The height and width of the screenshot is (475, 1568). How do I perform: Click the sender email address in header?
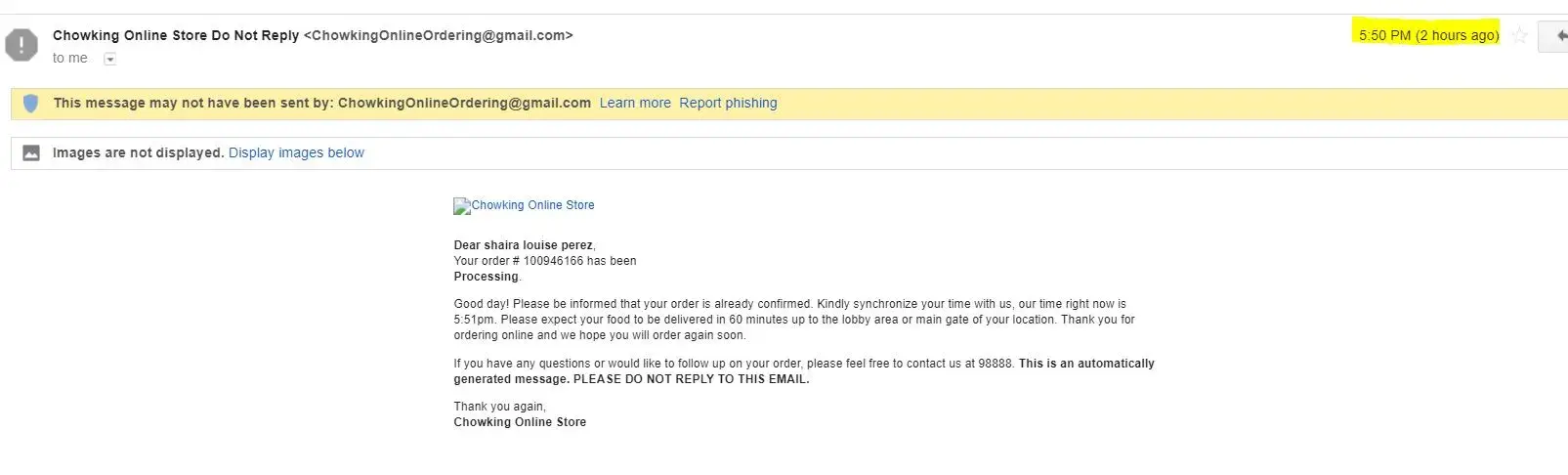[x=439, y=36]
